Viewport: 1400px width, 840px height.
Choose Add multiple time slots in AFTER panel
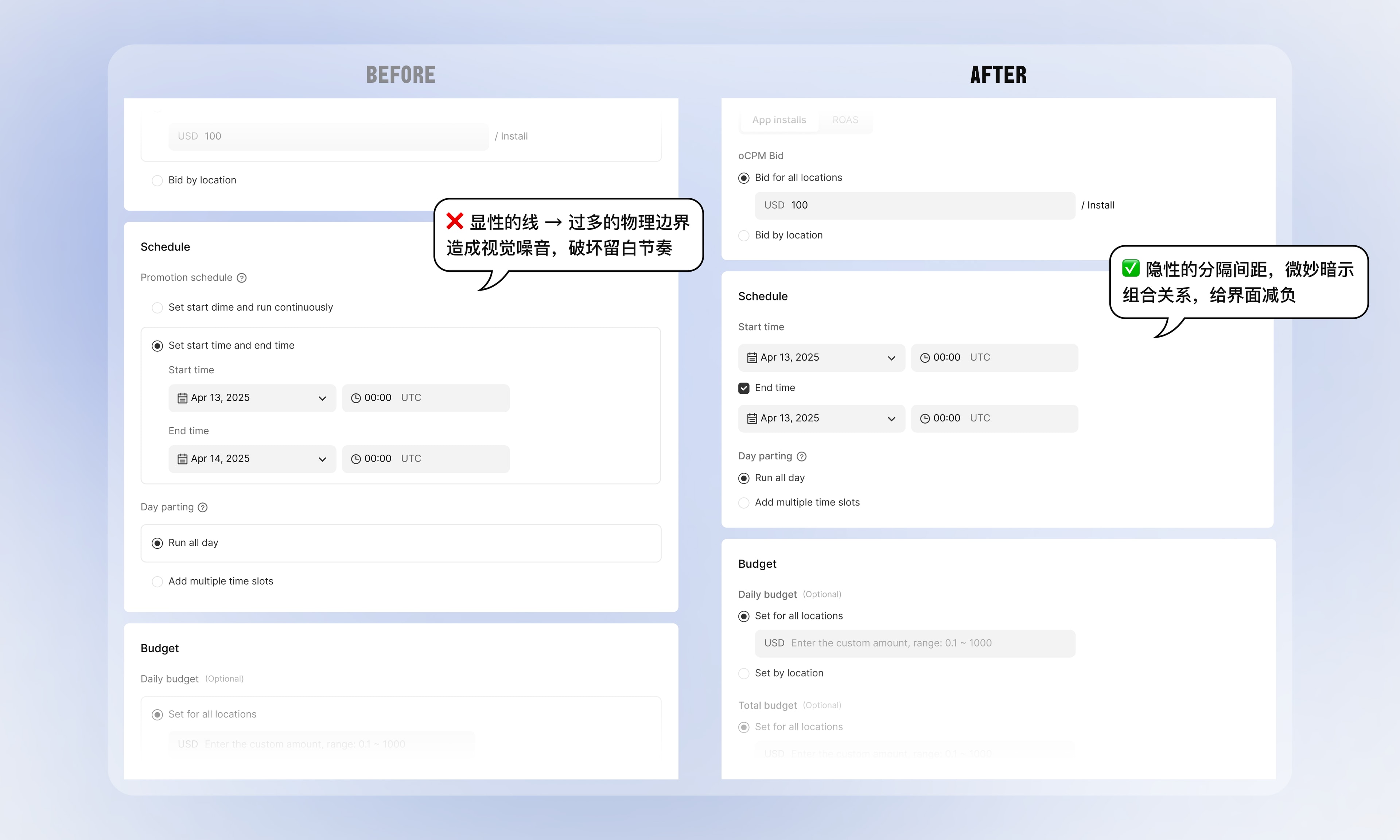(744, 503)
